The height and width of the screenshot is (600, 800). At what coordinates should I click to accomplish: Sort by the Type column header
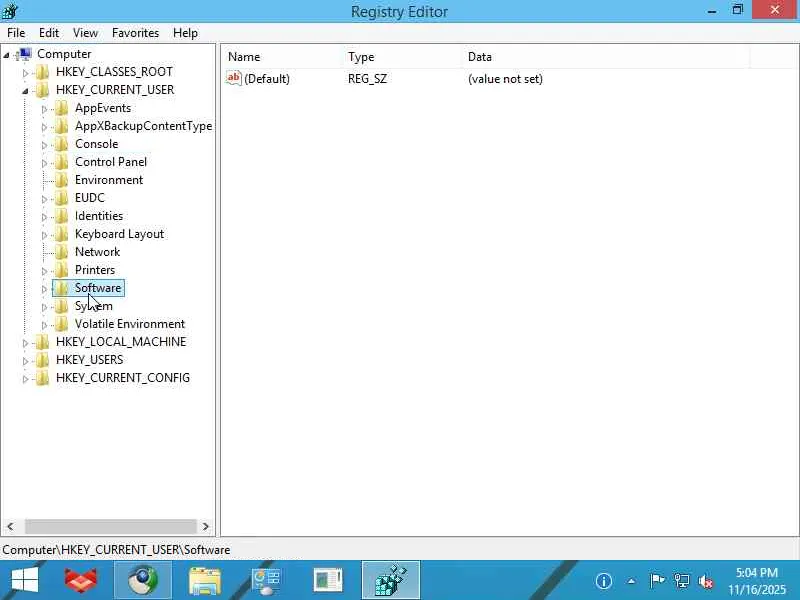pyautogui.click(x=403, y=57)
